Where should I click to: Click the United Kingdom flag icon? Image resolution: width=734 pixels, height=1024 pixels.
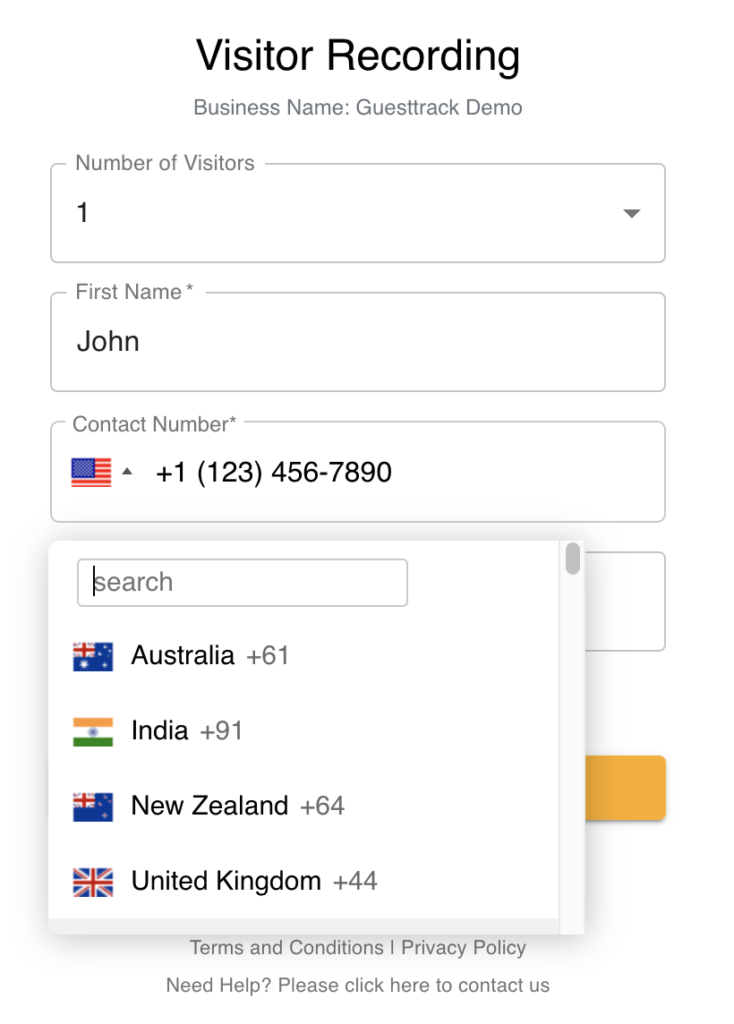[x=93, y=881]
